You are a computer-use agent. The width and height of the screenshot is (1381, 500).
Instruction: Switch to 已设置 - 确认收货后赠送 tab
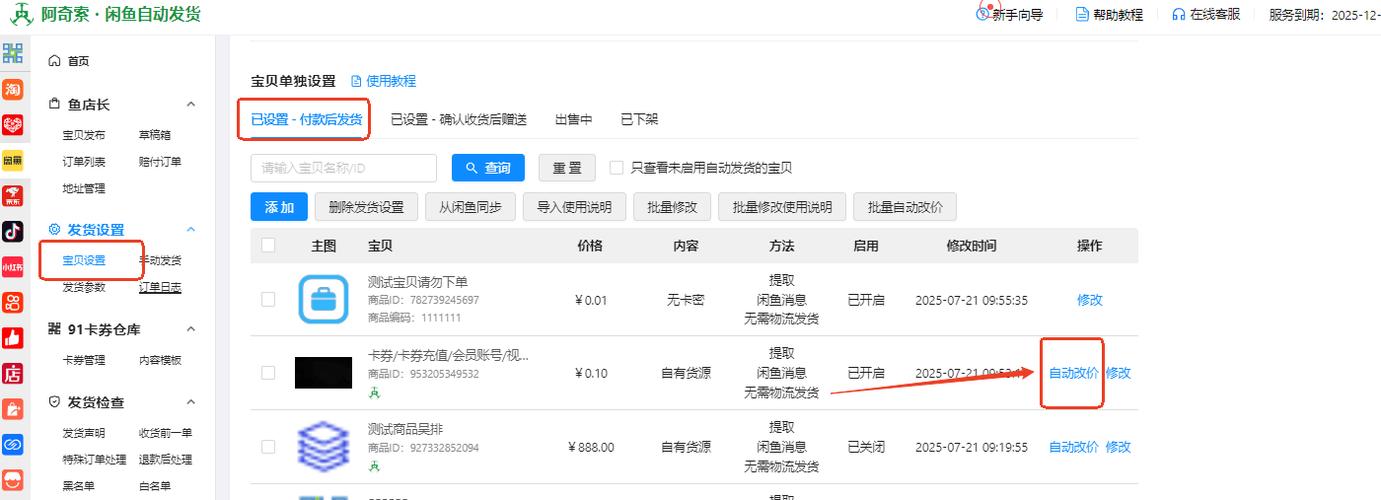point(458,119)
